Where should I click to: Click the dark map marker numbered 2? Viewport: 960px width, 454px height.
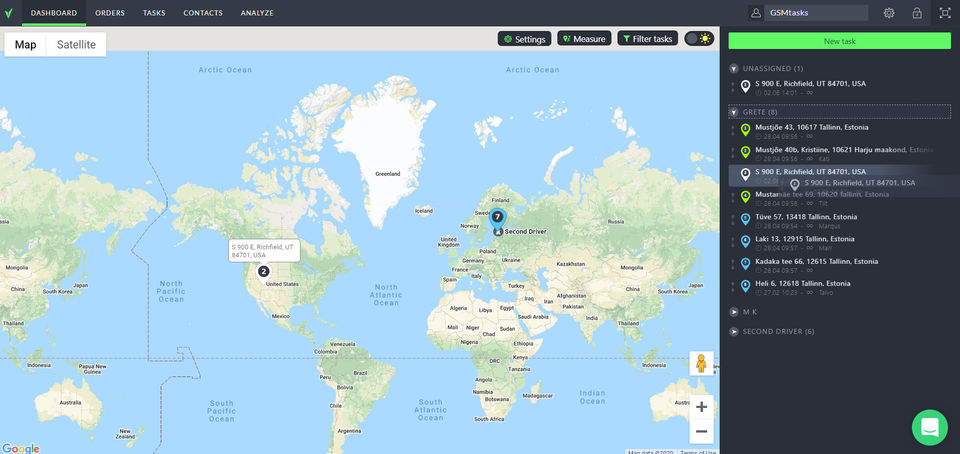pyautogui.click(x=263, y=272)
